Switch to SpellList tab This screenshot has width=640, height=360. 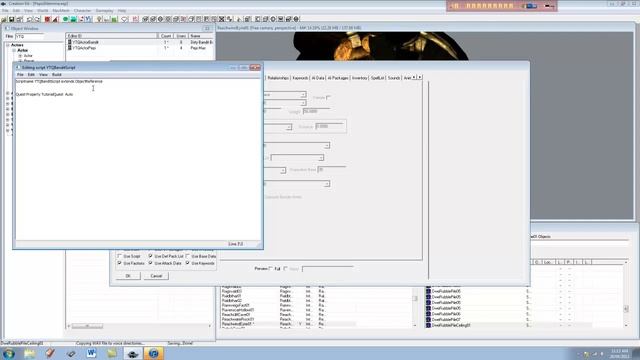click(378, 78)
